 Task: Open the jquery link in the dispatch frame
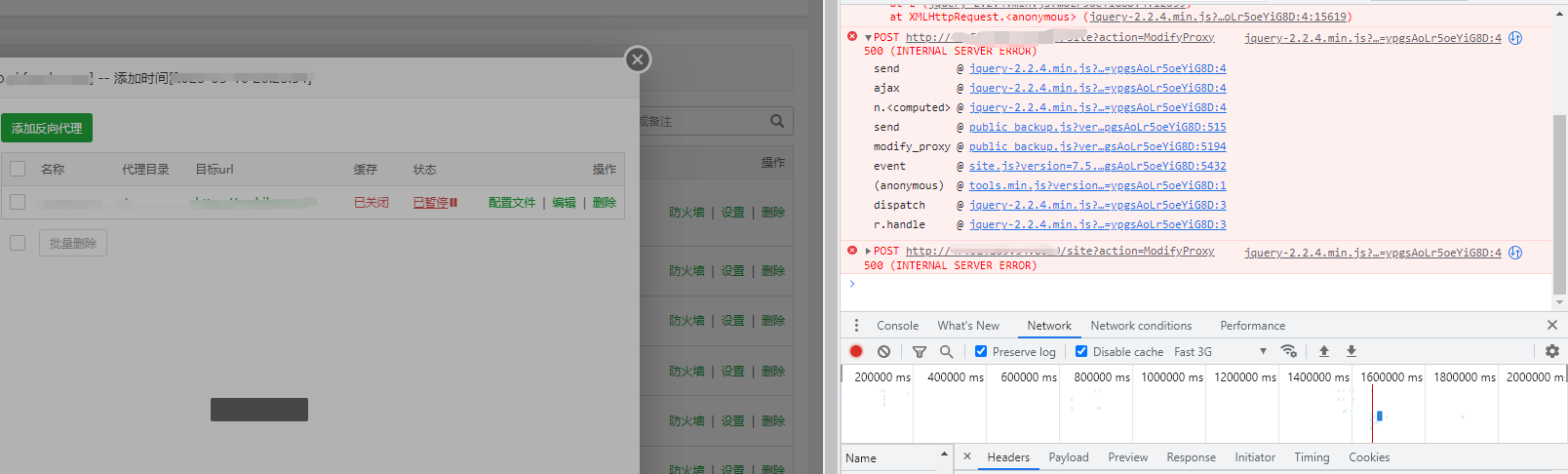1098,205
